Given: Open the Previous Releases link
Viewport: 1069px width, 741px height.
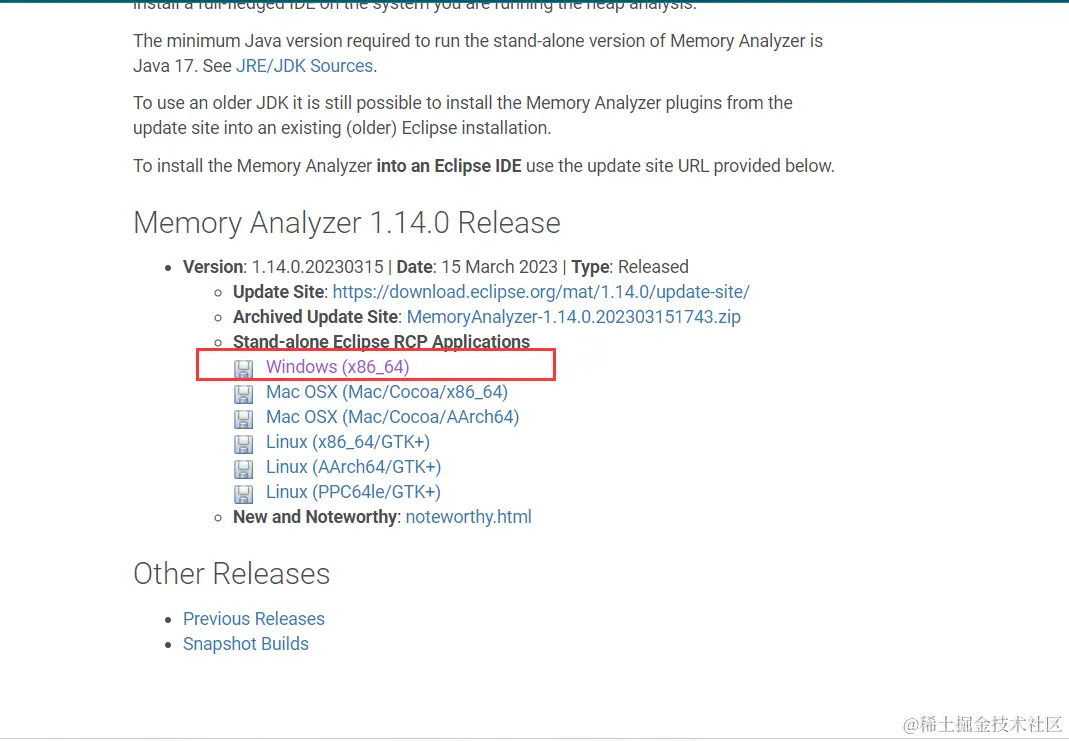Looking at the screenshot, I should pos(254,619).
